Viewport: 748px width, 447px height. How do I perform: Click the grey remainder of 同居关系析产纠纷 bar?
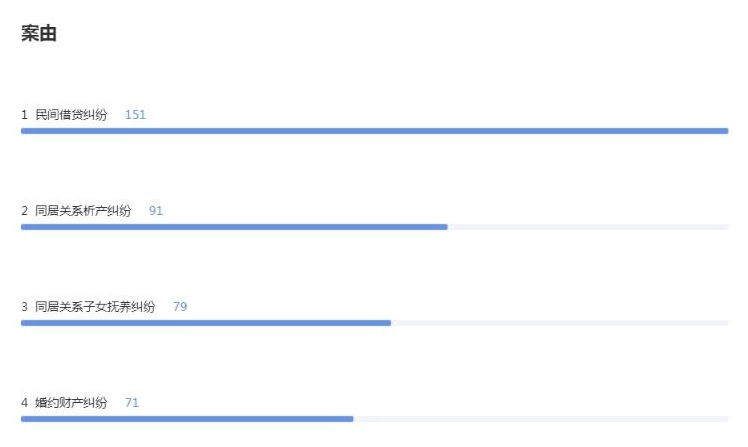pyautogui.click(x=588, y=227)
